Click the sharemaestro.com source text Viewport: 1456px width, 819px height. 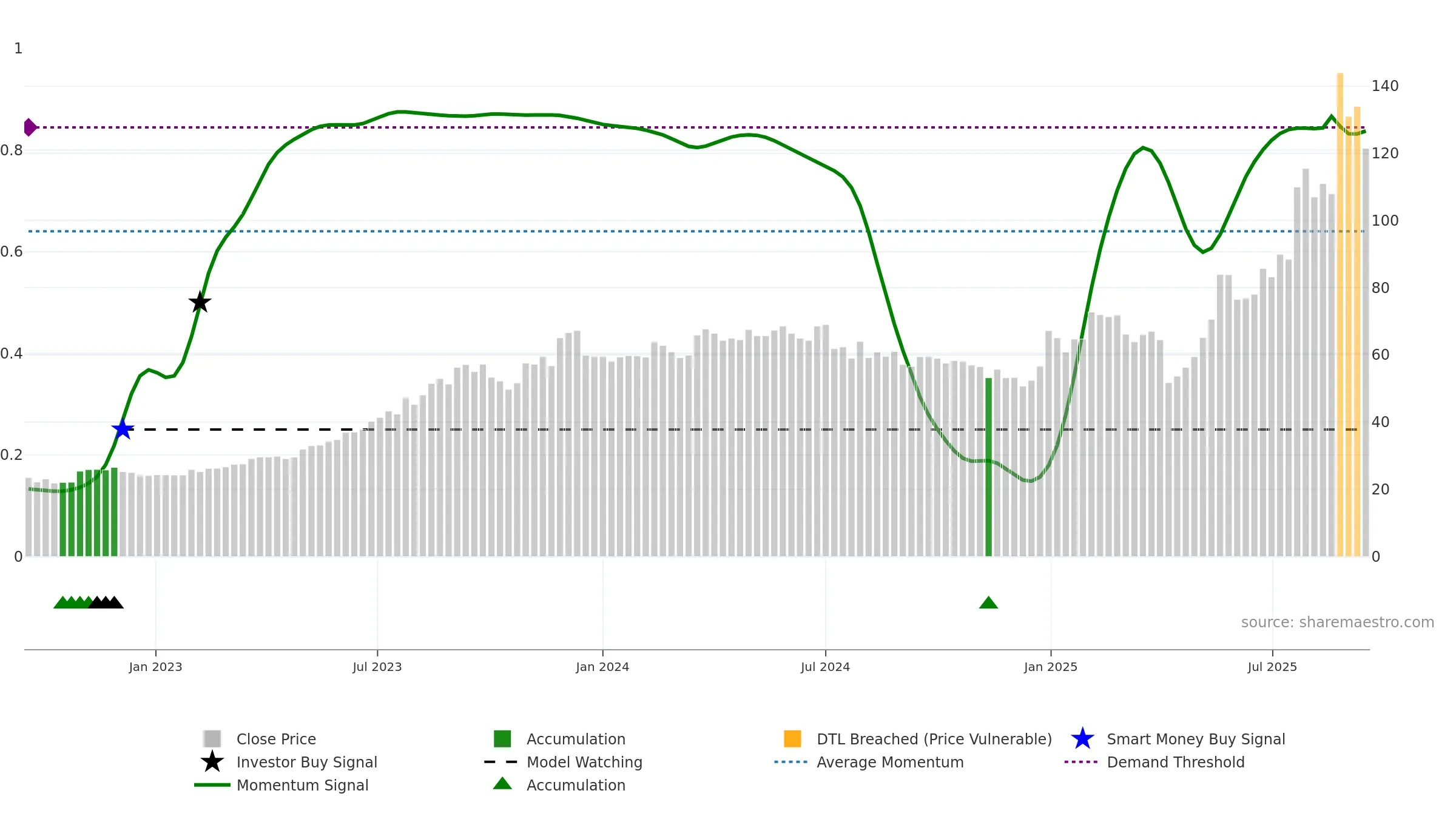pyautogui.click(x=1337, y=622)
